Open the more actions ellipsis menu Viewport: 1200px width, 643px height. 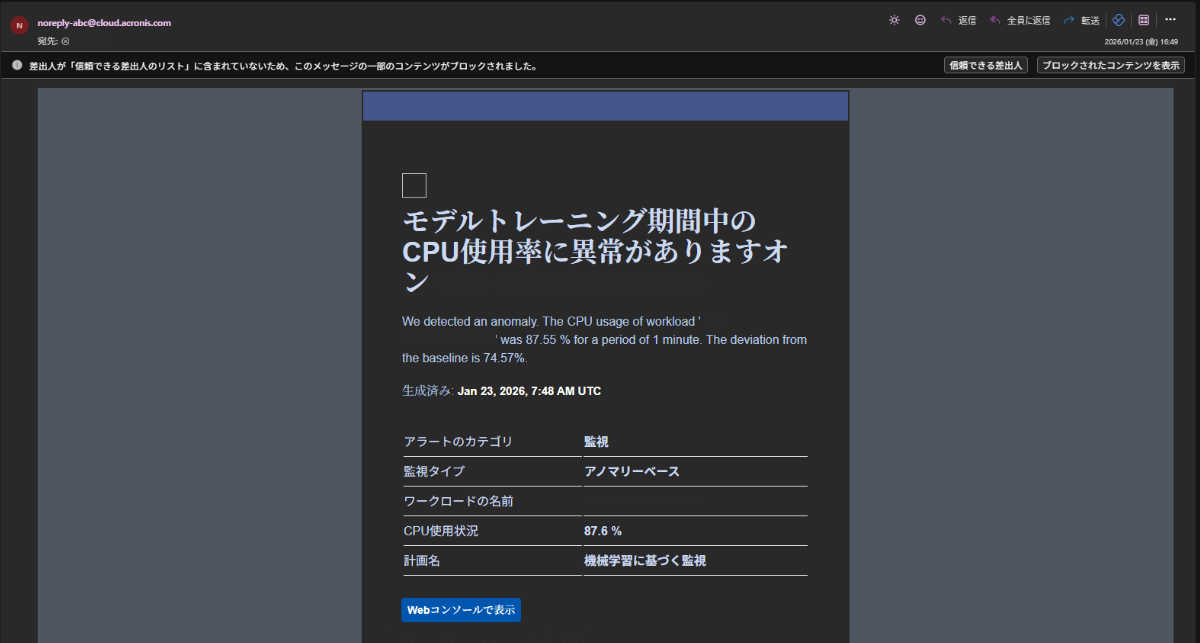point(1170,20)
